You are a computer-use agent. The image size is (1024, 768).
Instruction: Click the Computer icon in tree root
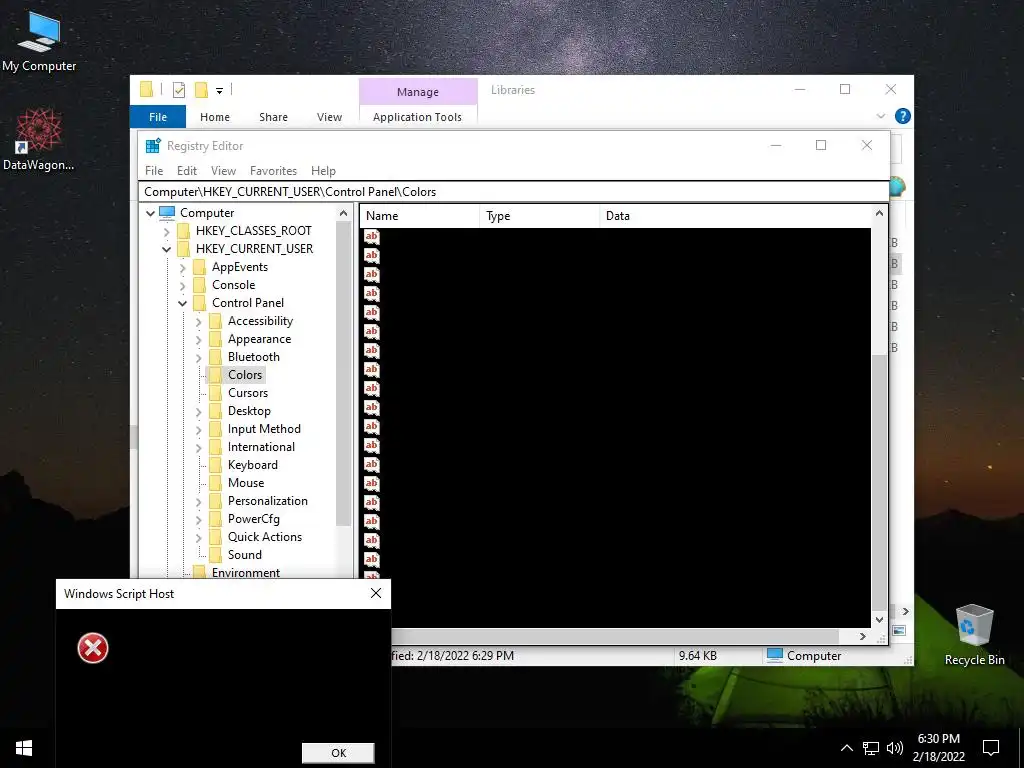coord(167,212)
